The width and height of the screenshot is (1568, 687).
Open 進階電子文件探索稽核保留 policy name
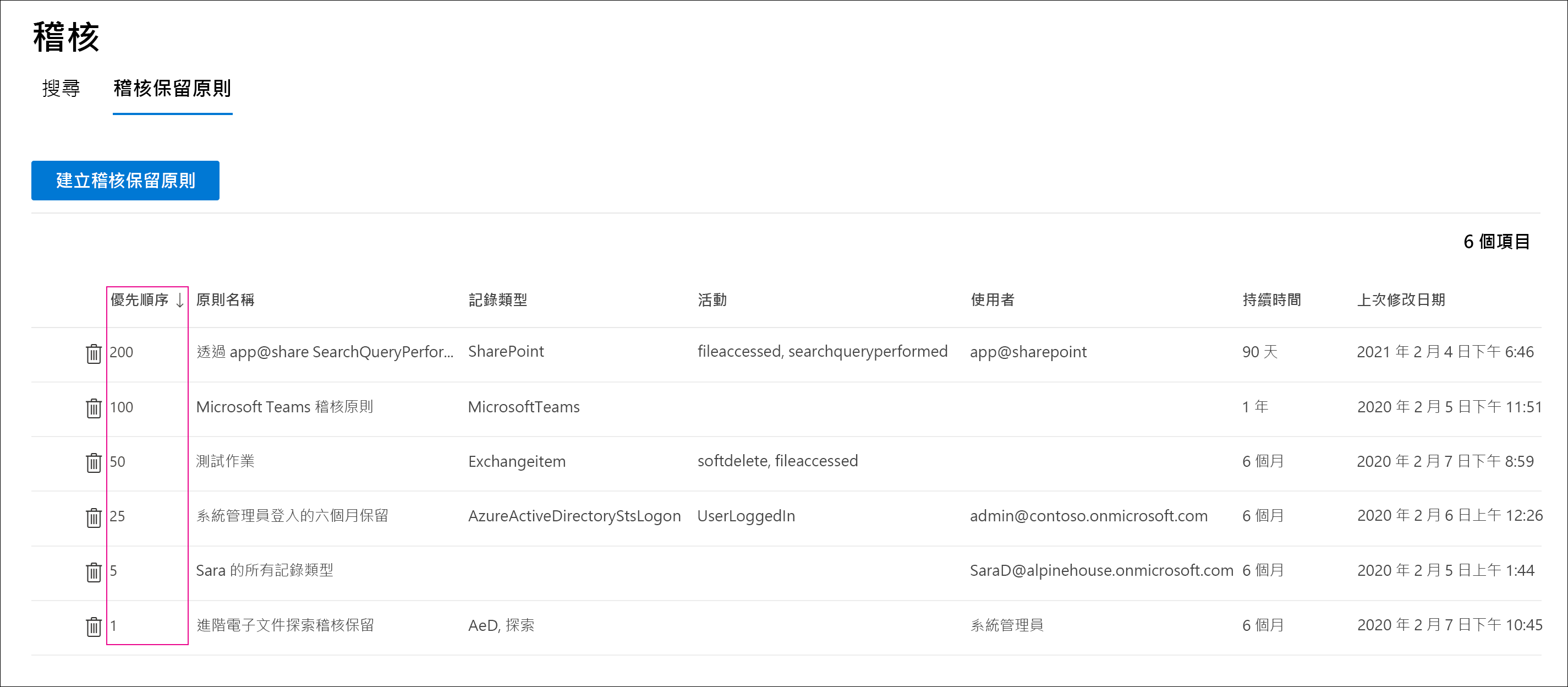(285, 625)
